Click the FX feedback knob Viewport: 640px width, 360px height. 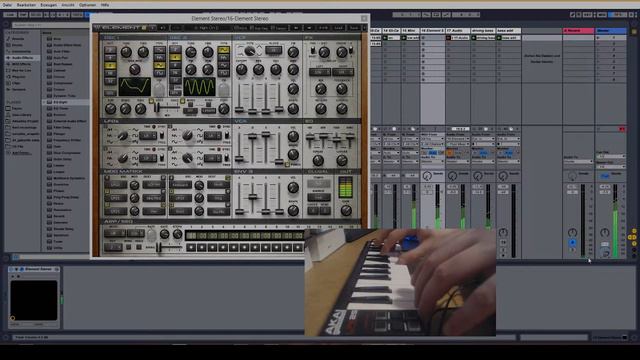(342, 88)
